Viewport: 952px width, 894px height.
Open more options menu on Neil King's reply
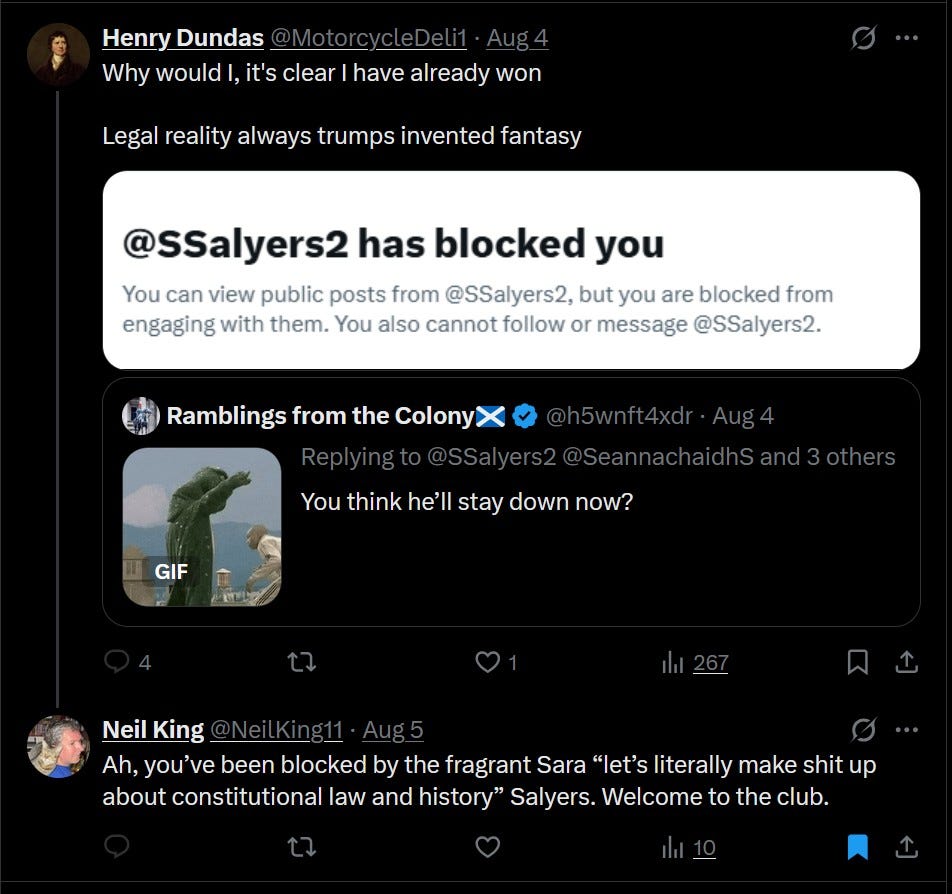coord(906,729)
